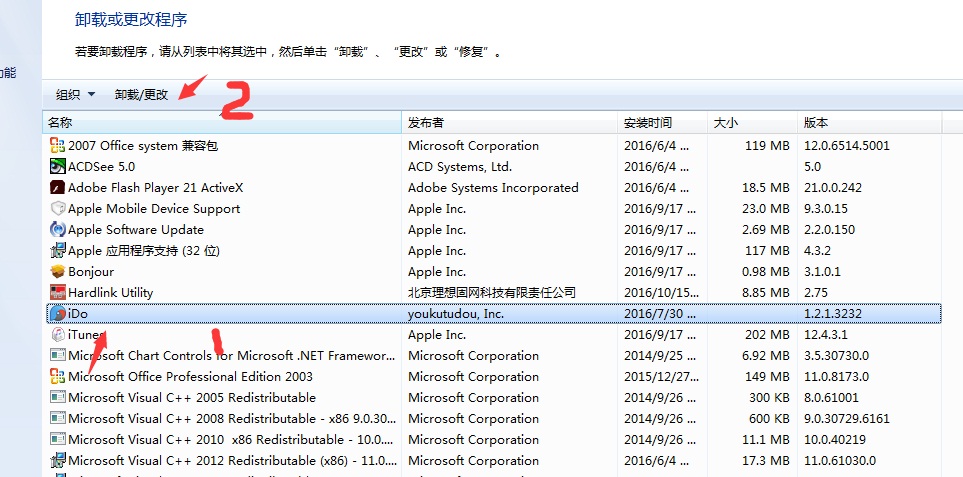This screenshot has width=963, height=477.
Task: Click version 9.0.30729.6161
Action: (x=847, y=419)
